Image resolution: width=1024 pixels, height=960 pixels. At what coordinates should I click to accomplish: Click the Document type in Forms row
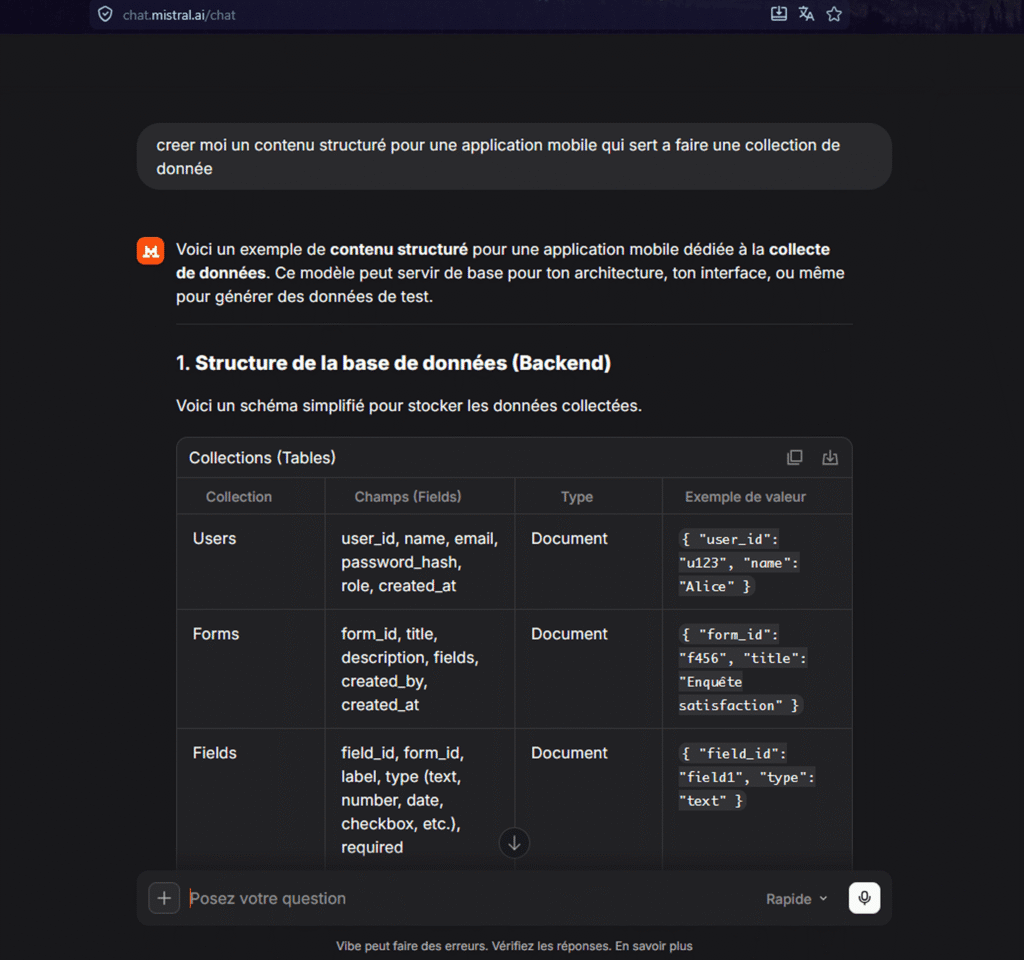[569, 634]
